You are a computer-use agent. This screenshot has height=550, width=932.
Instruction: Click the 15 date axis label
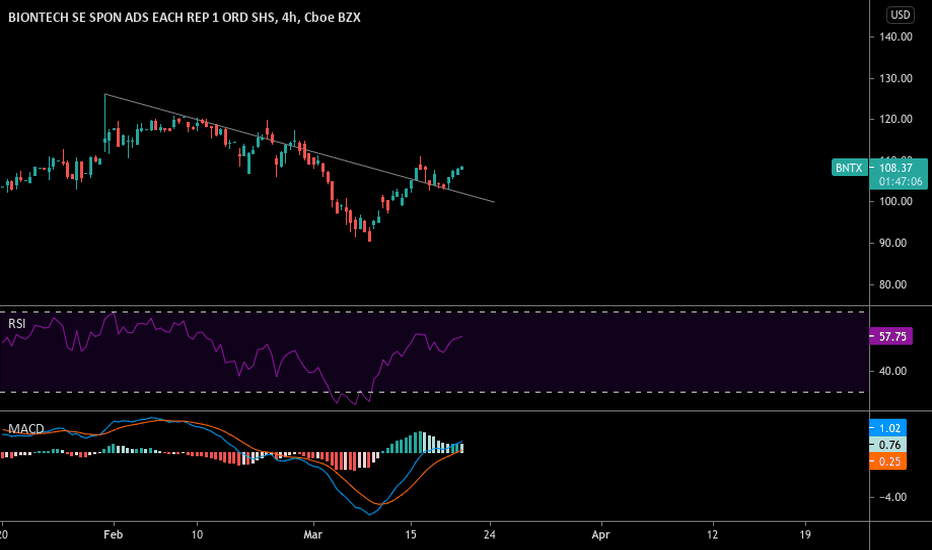[411, 535]
